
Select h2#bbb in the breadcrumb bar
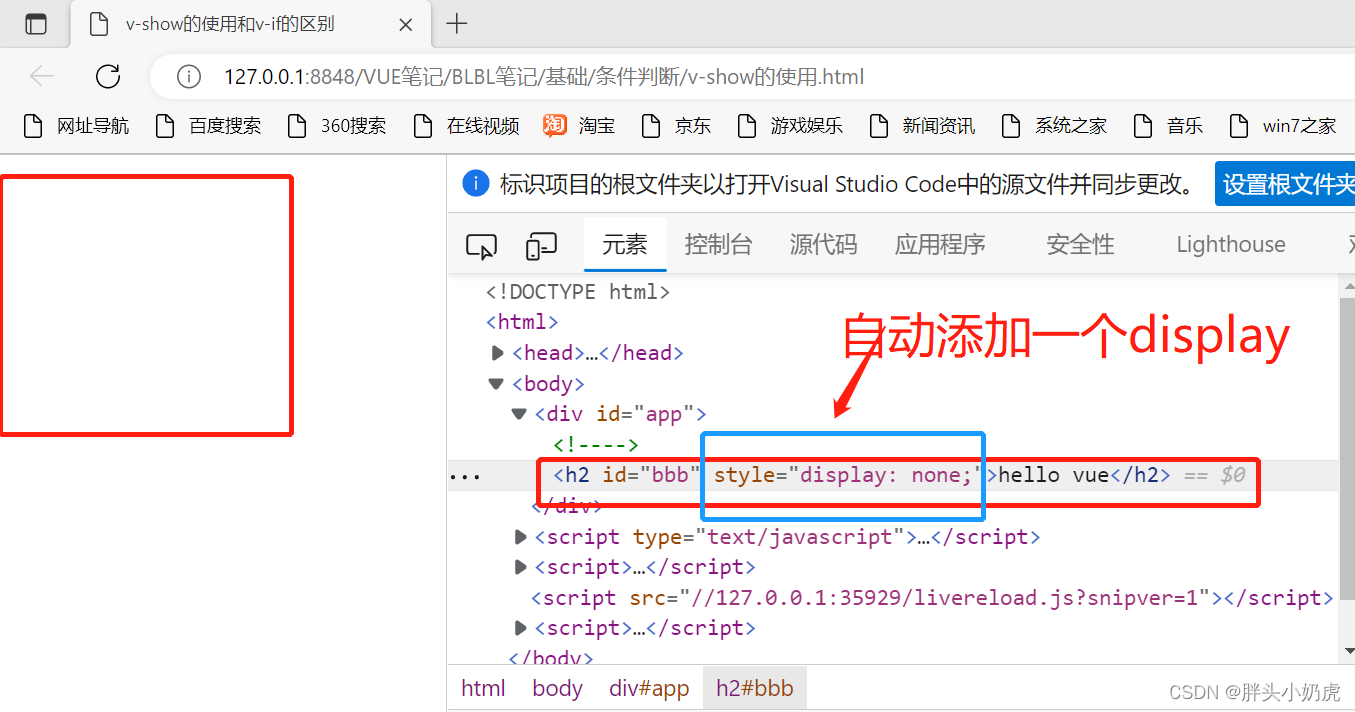tap(754, 688)
